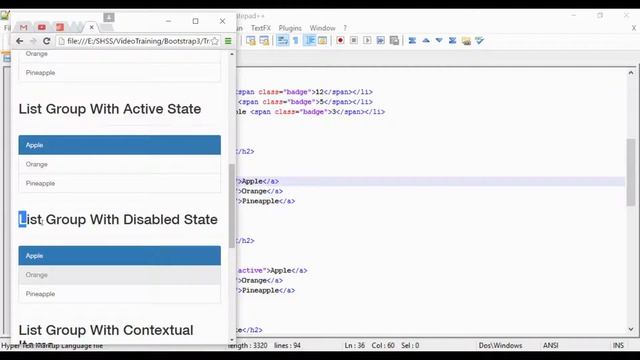Open the Plugins menu in Notepad++

pos(290,28)
